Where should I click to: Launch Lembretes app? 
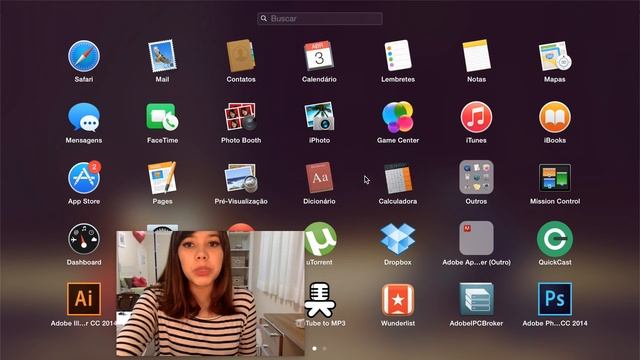click(398, 56)
